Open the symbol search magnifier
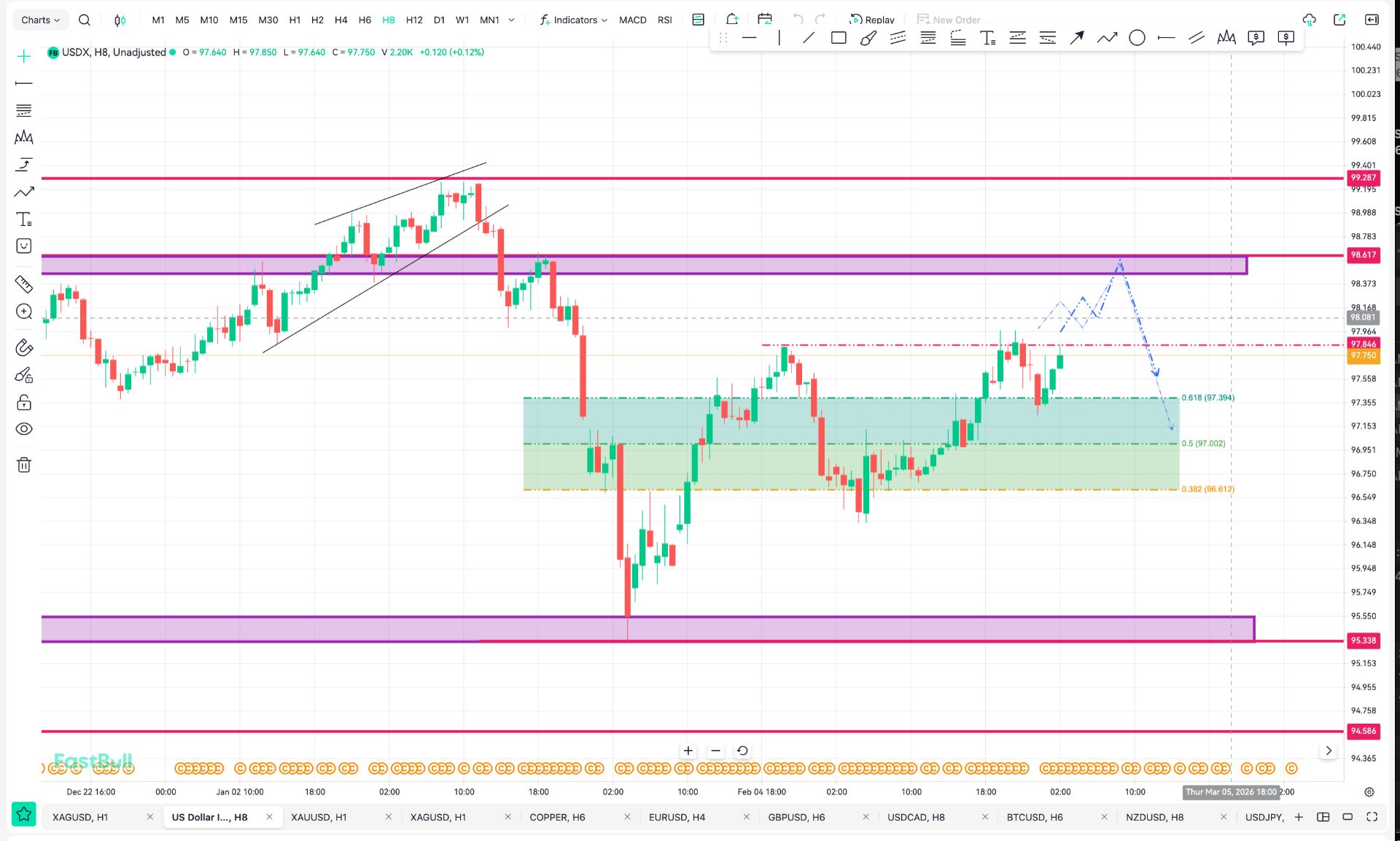This screenshot has height=841, width=1400. [85, 20]
